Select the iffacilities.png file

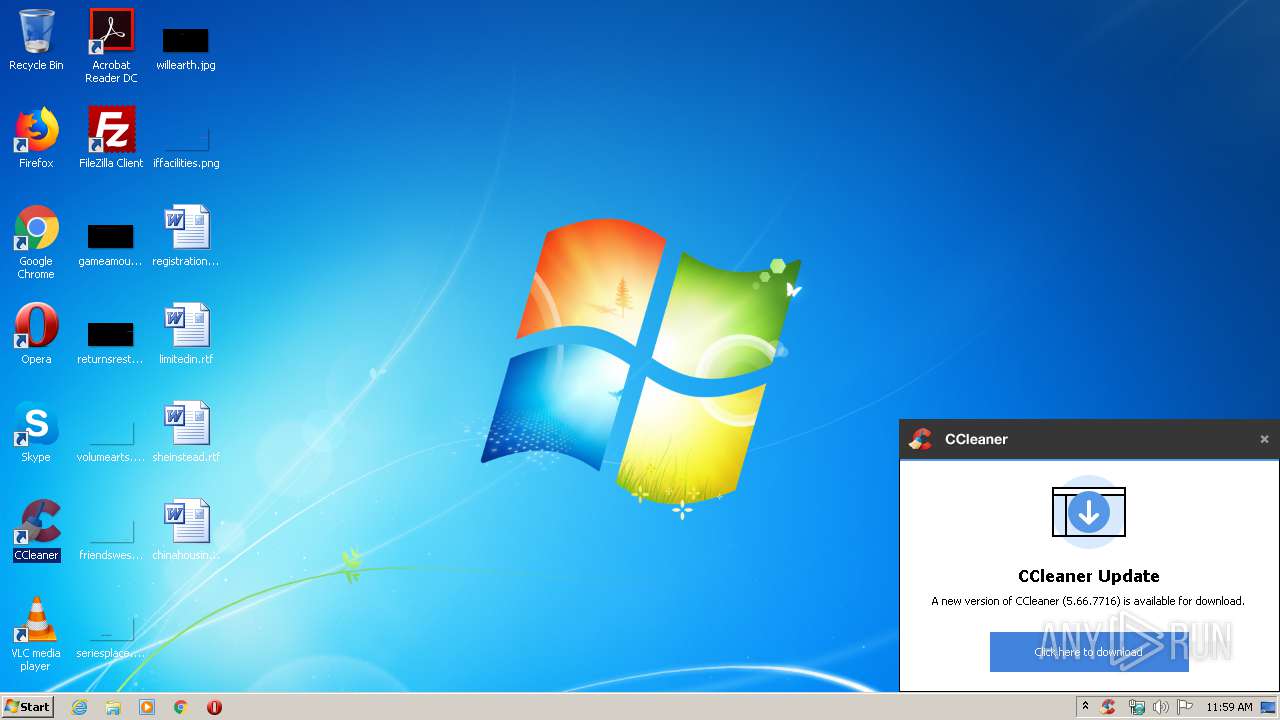pos(186,146)
